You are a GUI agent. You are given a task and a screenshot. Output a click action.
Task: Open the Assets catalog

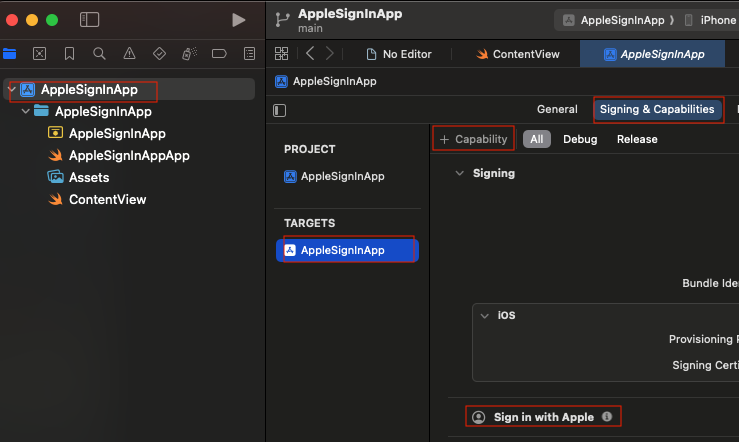coord(89,178)
